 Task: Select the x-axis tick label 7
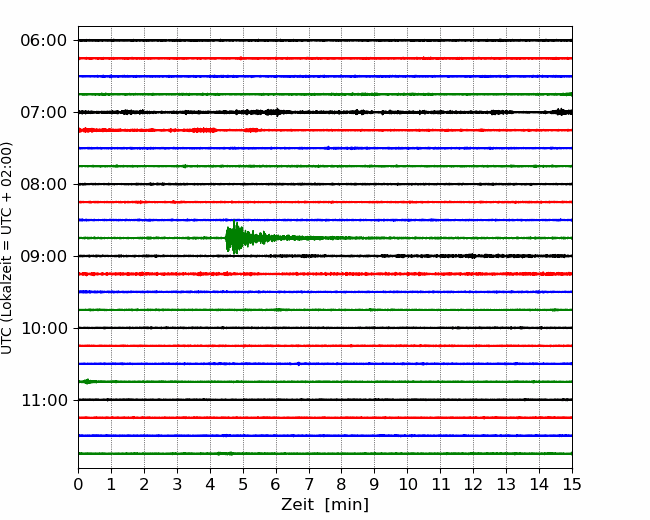pyautogui.click(x=309, y=484)
